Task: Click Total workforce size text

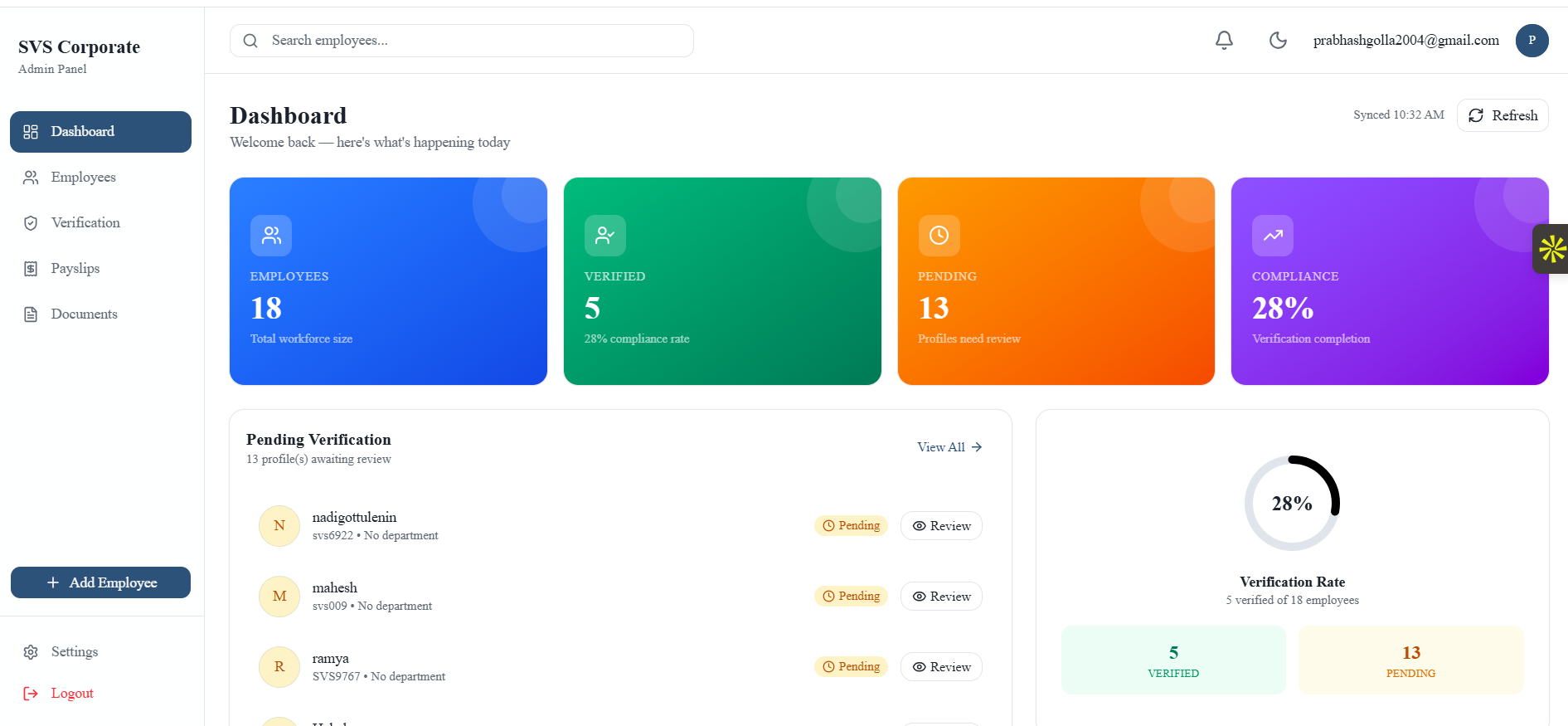Action: point(301,339)
